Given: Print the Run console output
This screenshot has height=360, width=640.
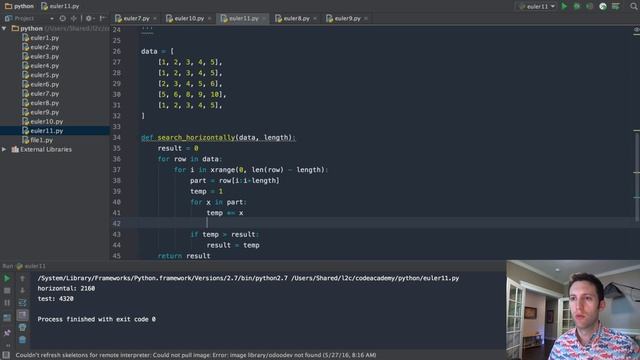Looking at the screenshot, I should point(22,327).
